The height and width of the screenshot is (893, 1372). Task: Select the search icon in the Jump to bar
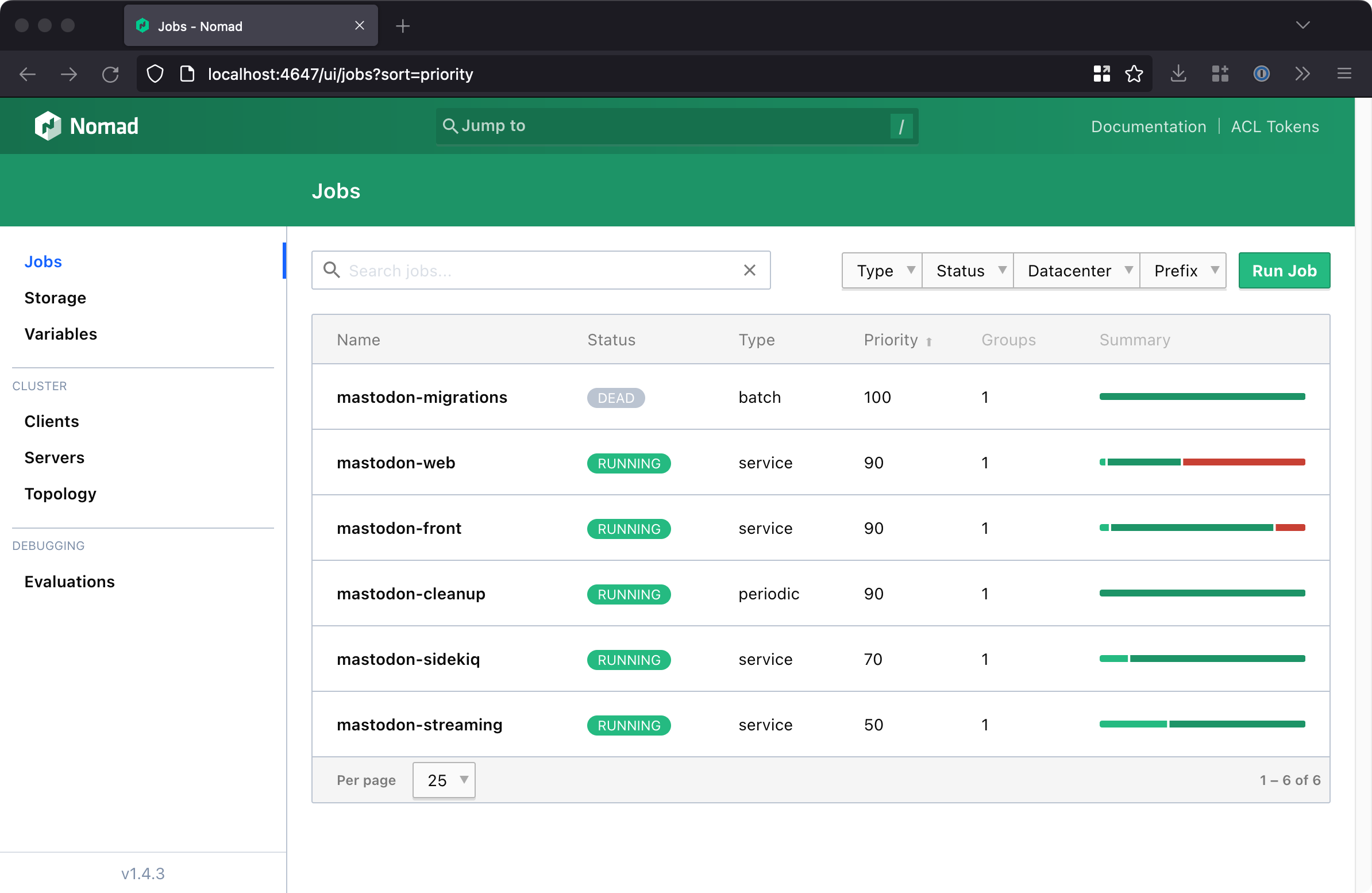(x=452, y=126)
